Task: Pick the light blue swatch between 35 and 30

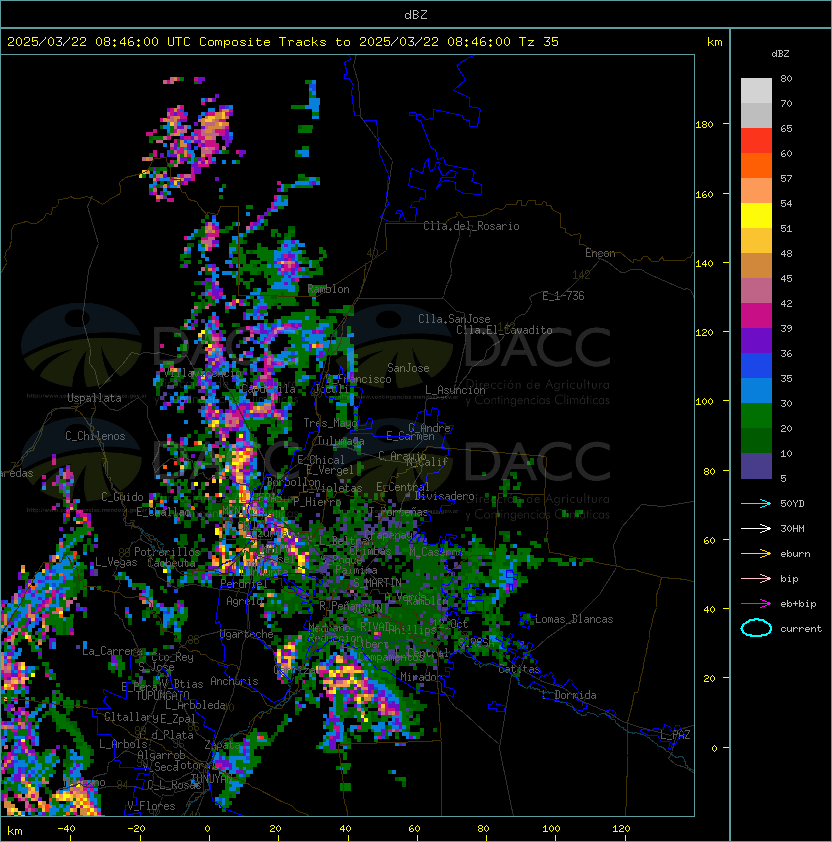Action: tap(756, 391)
